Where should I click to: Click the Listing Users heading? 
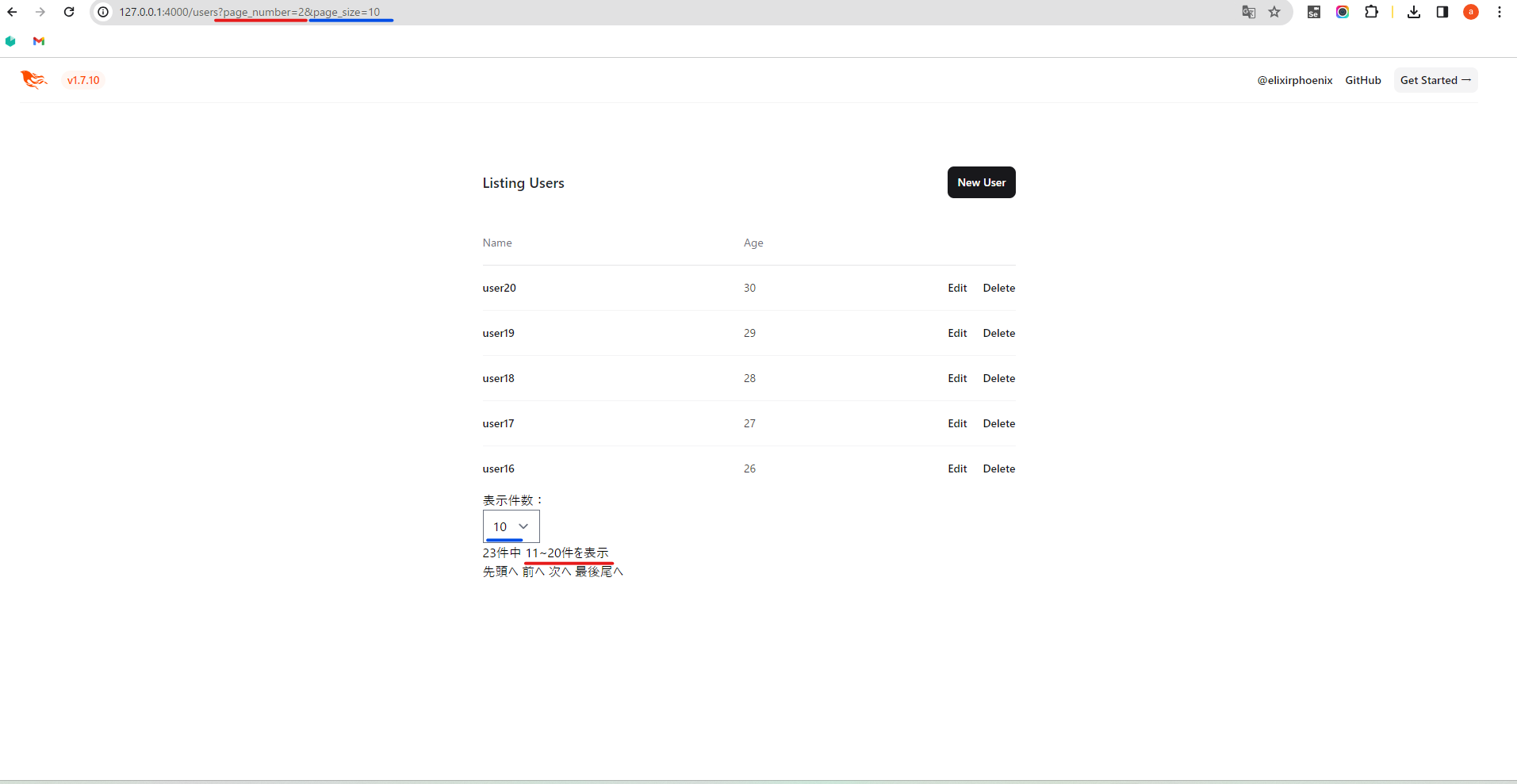[523, 183]
